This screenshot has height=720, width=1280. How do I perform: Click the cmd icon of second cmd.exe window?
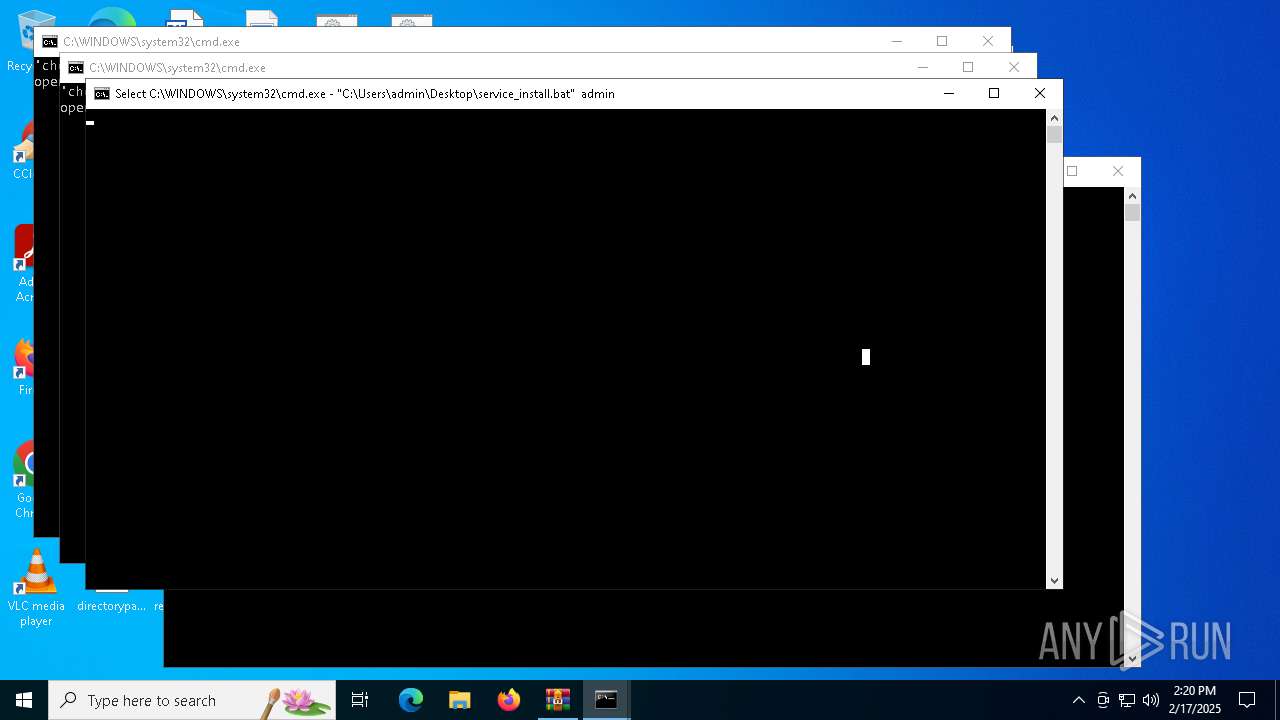[76, 68]
